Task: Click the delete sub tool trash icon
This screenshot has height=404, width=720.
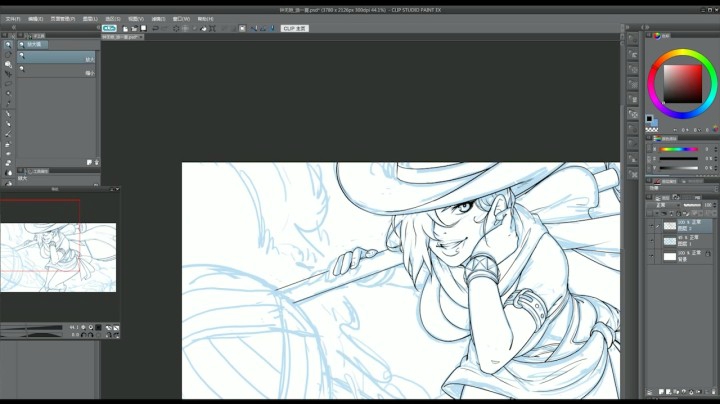Action: [x=96, y=163]
